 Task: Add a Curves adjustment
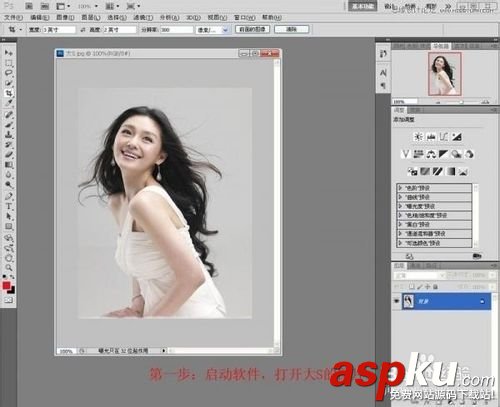pos(444,136)
